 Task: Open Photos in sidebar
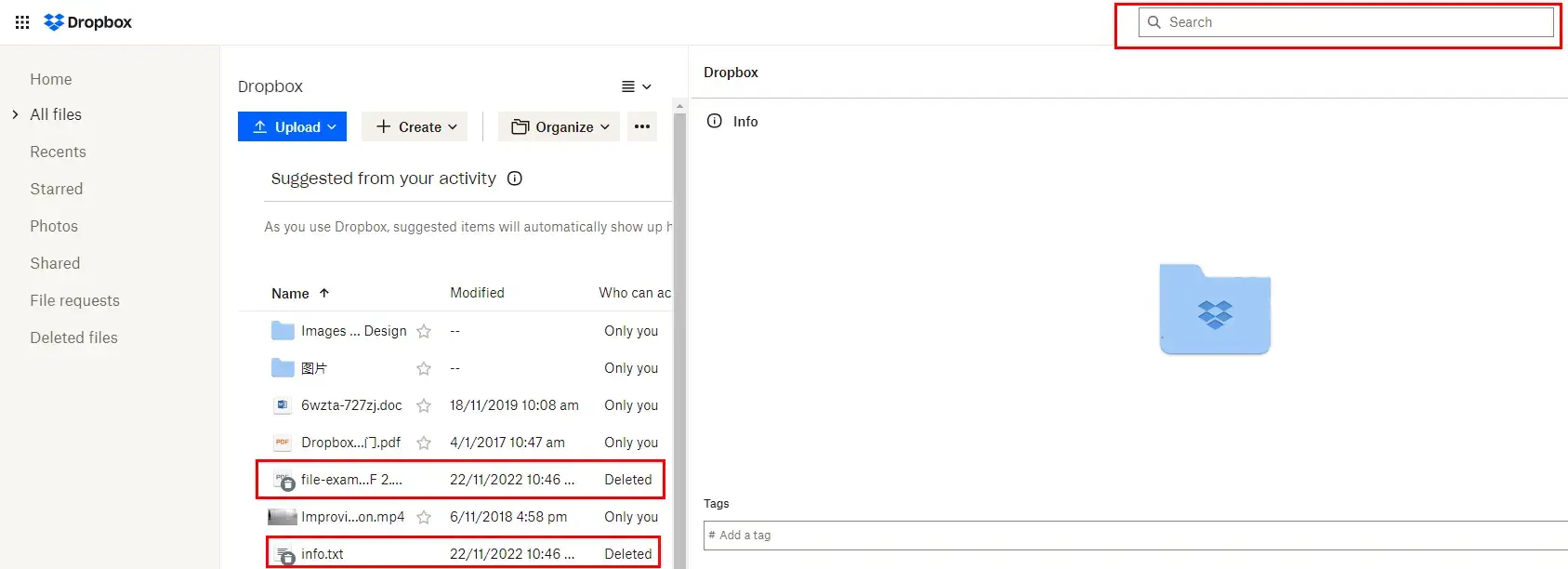coord(54,226)
